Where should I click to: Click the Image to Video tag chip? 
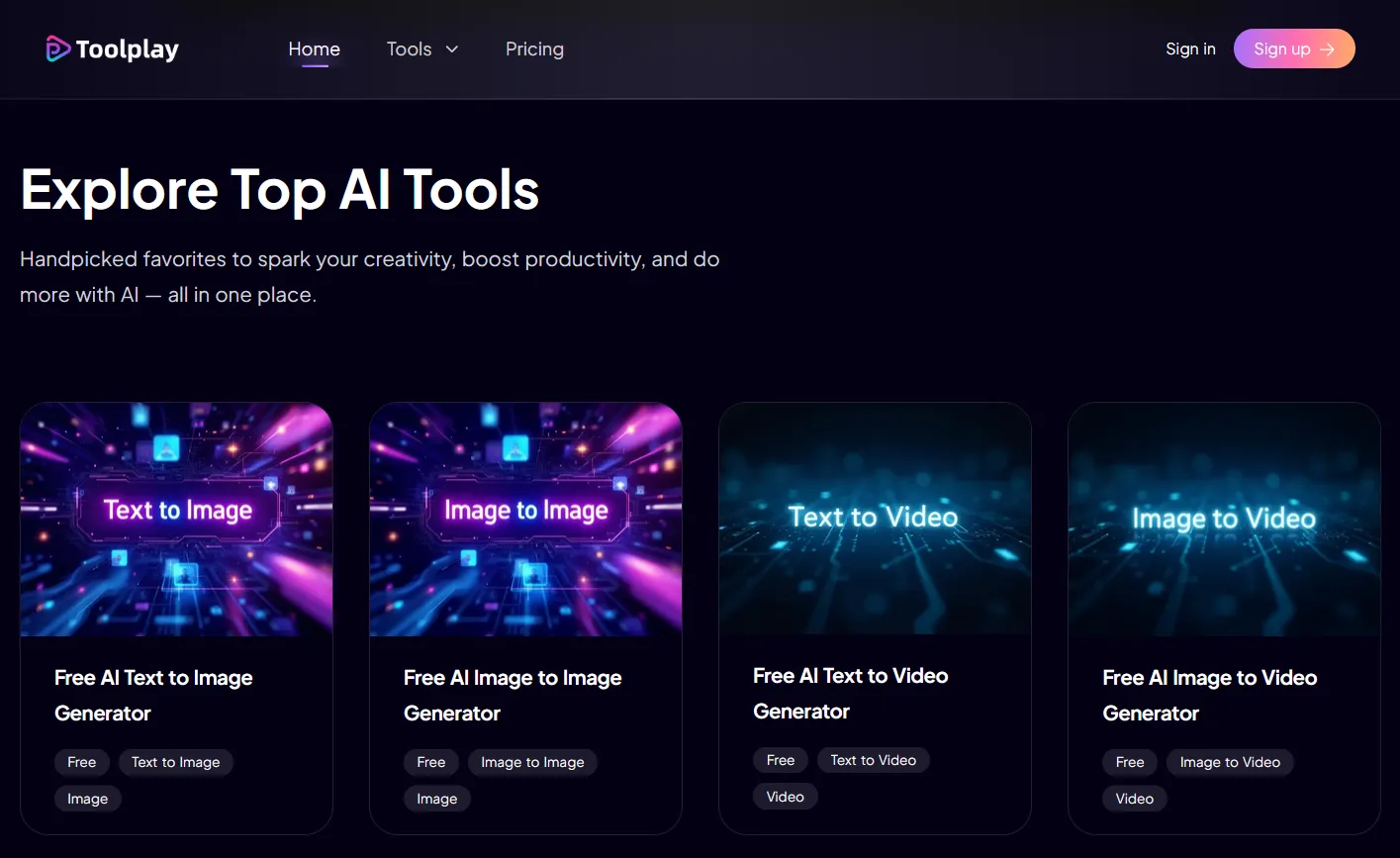tap(1230, 762)
